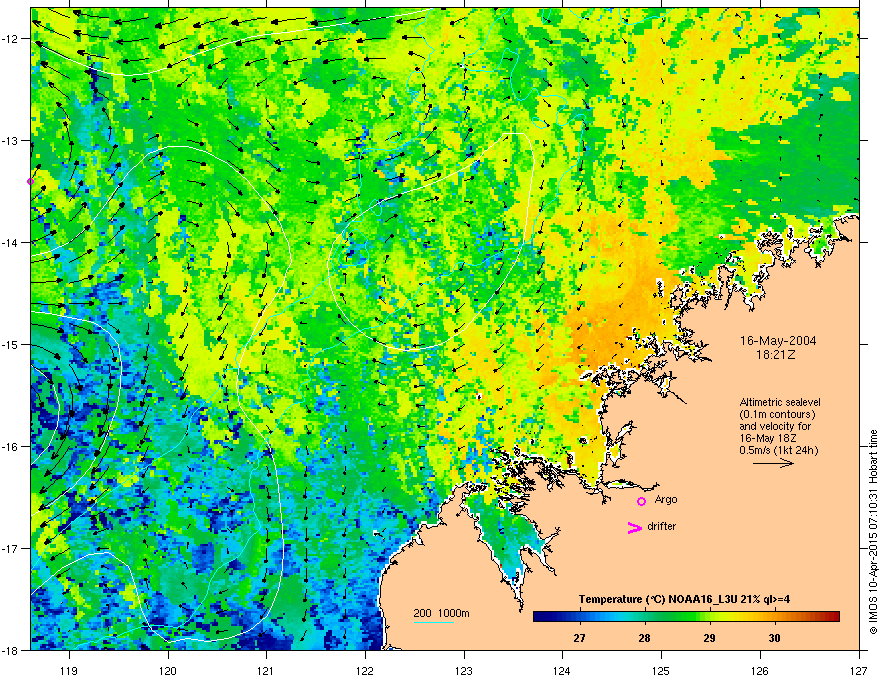Screen dimensions: 880x680
Task: Click the longitude axis label 122
Action: pyautogui.click(x=365, y=670)
